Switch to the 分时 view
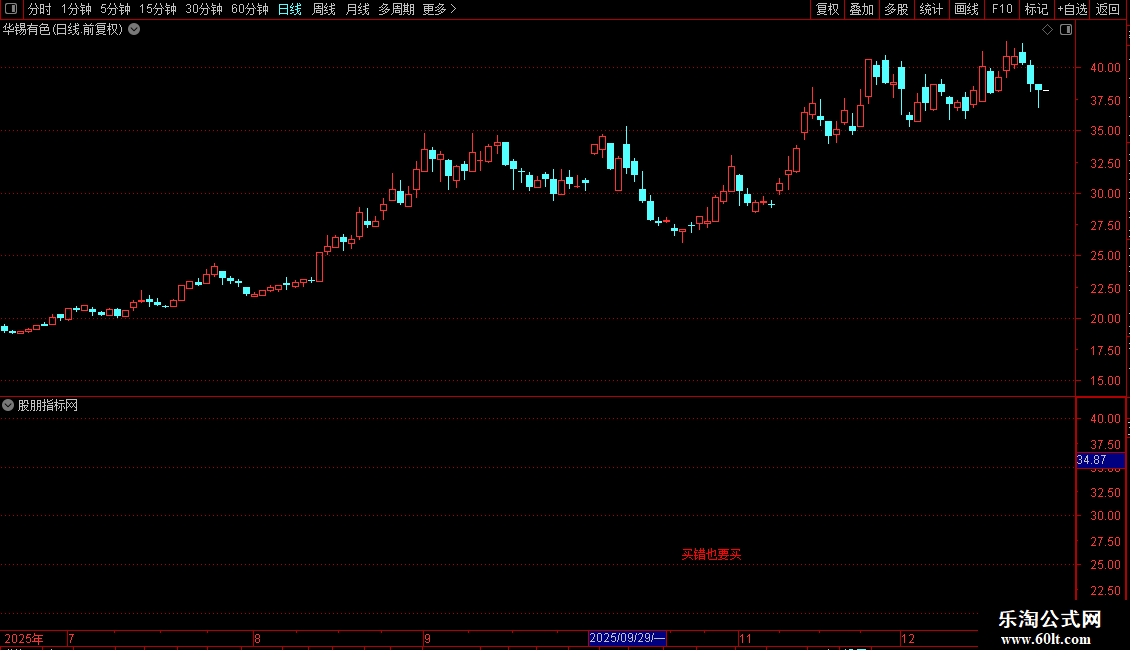 [40, 9]
